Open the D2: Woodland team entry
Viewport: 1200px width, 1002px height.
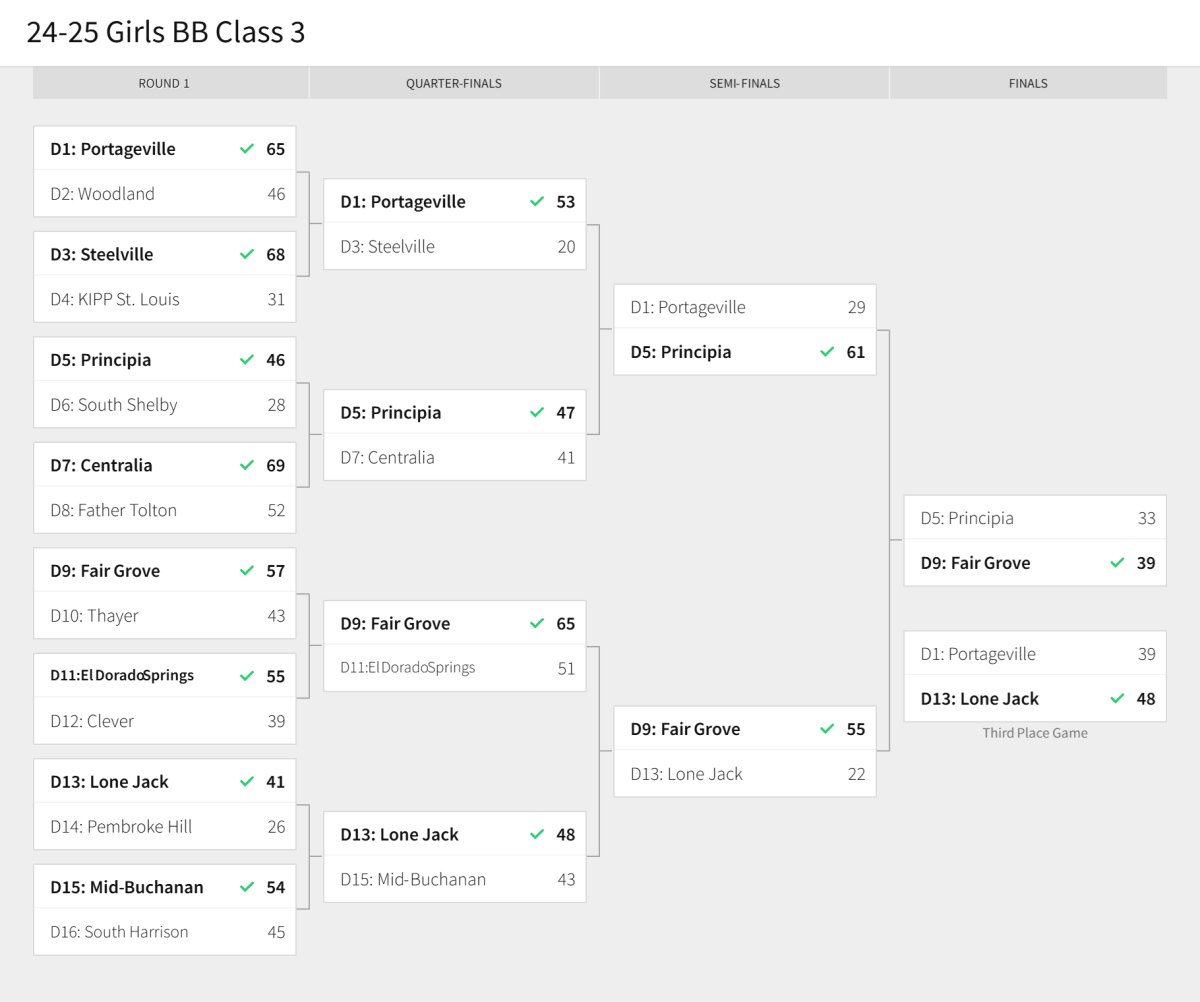(103, 194)
